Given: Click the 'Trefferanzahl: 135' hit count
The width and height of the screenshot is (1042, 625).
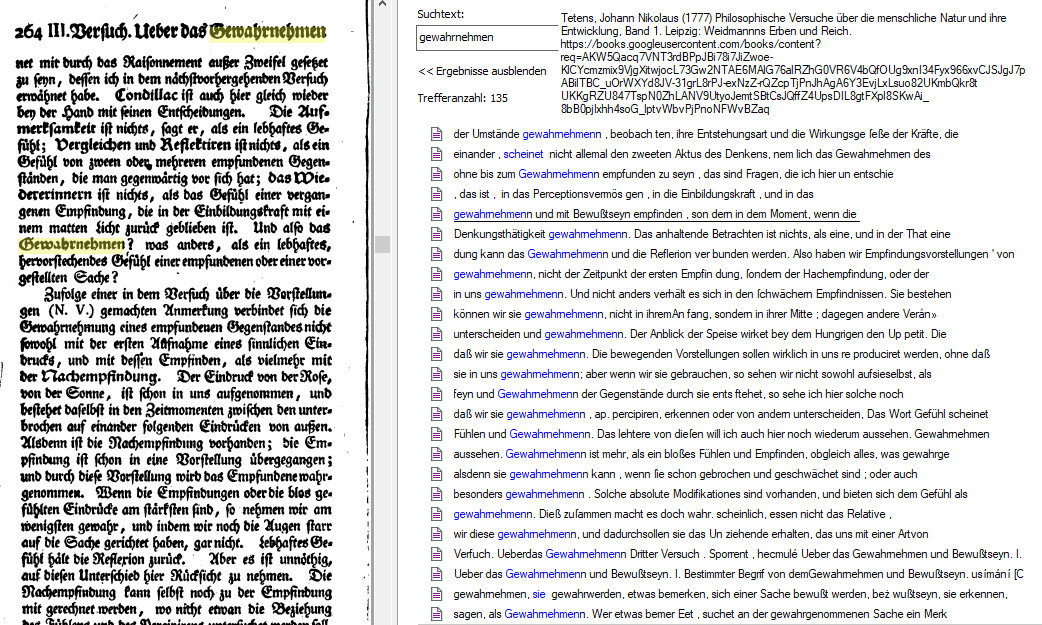Looking at the screenshot, I should coord(463,98).
